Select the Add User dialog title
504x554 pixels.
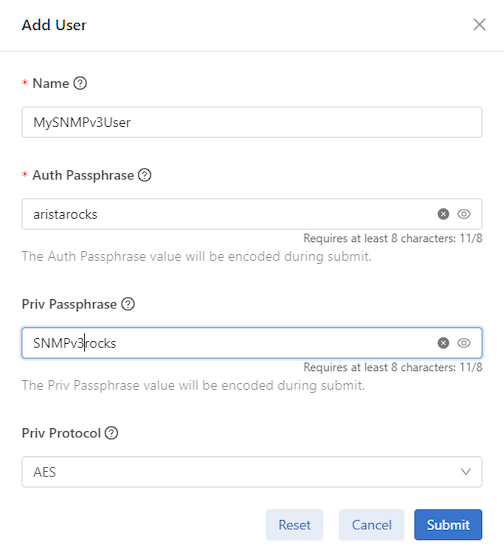(x=54, y=25)
